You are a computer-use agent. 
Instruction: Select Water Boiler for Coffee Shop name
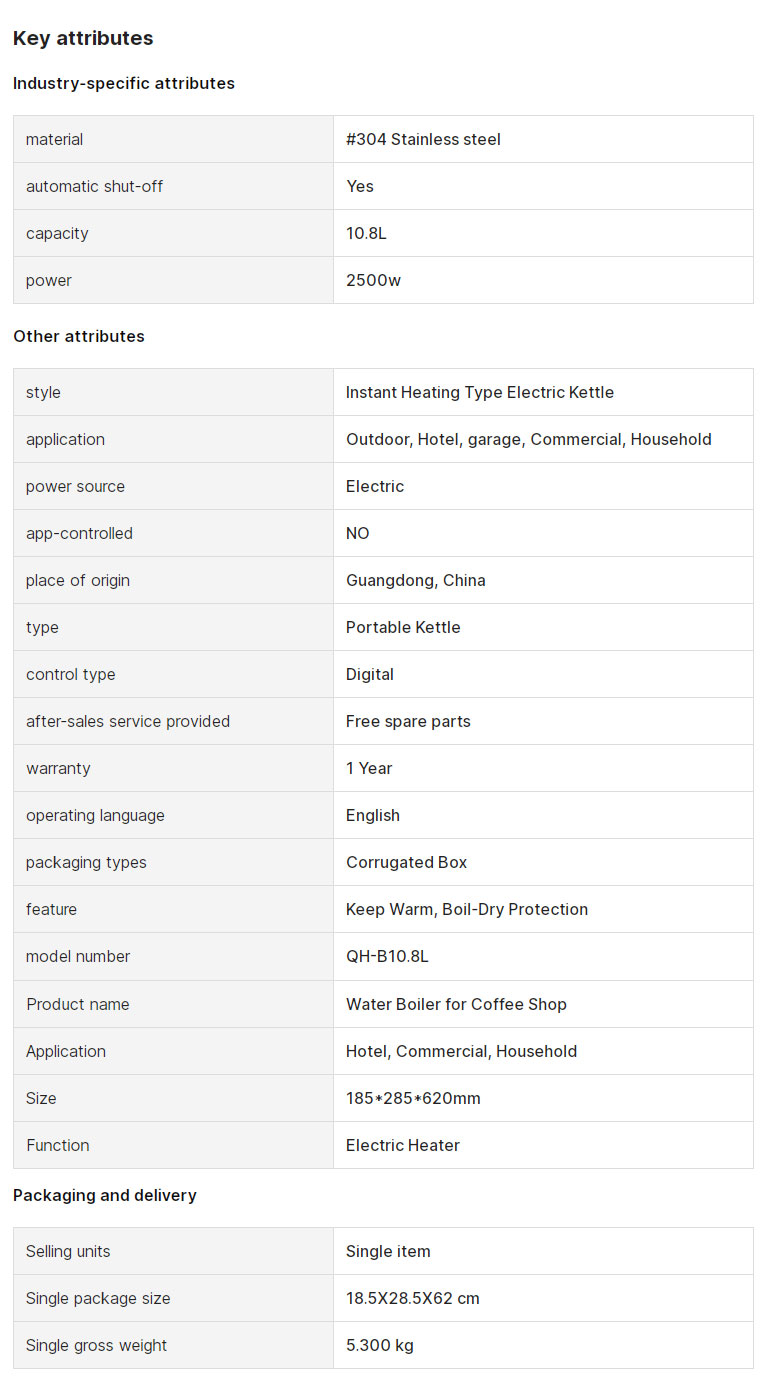pos(456,1004)
